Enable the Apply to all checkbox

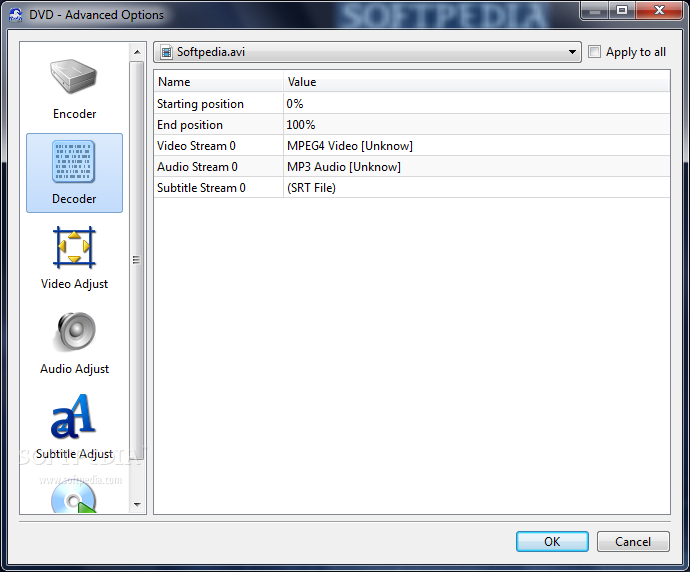(x=594, y=51)
